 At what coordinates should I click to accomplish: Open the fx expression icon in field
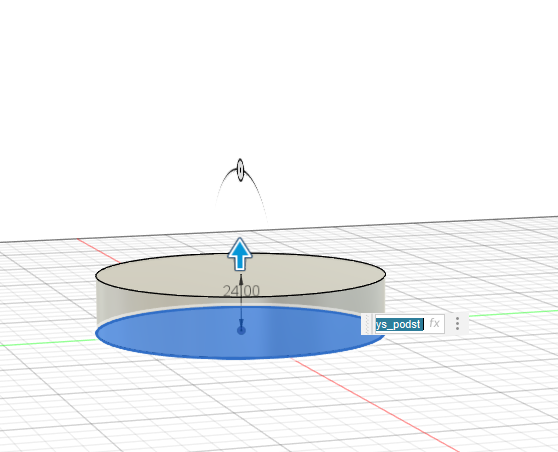click(434, 324)
